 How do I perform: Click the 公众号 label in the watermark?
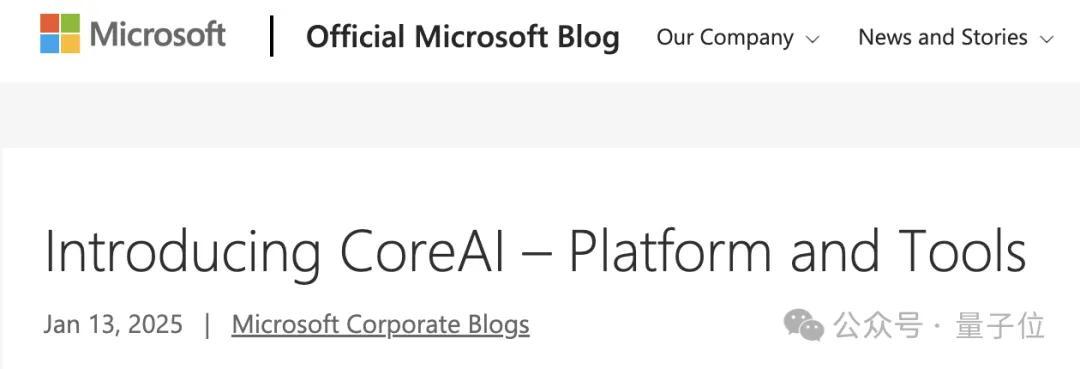(878, 325)
